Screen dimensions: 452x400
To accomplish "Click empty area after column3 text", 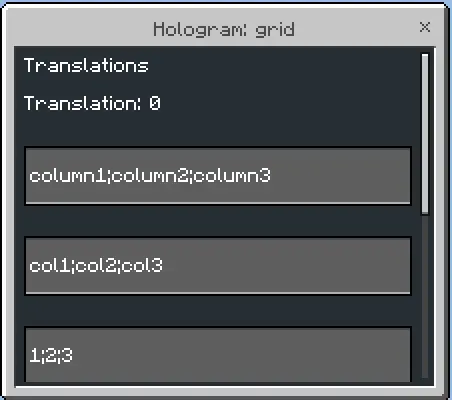I will 340,176.
